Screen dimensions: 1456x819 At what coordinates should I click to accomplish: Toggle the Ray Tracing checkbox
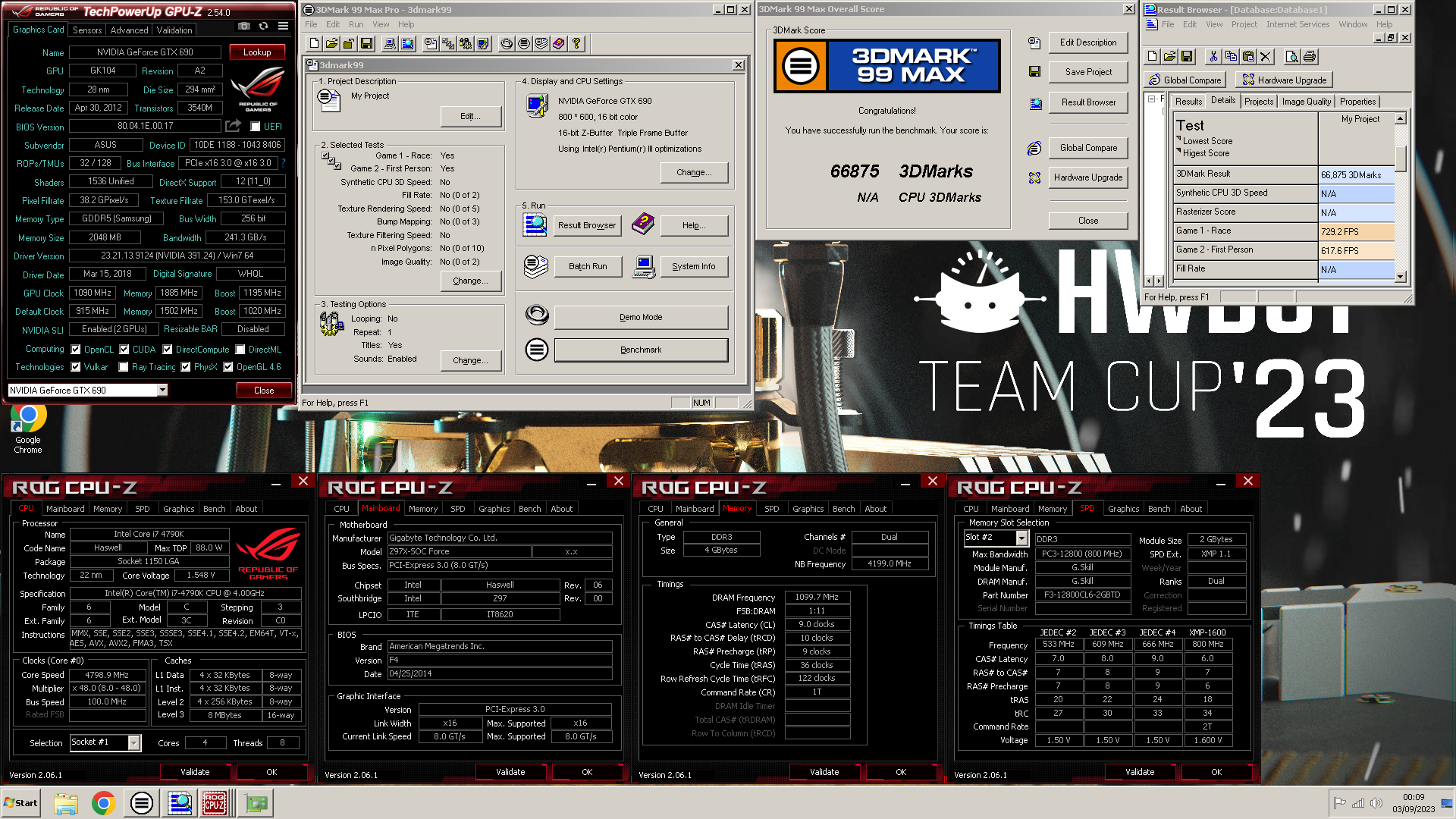coord(124,367)
